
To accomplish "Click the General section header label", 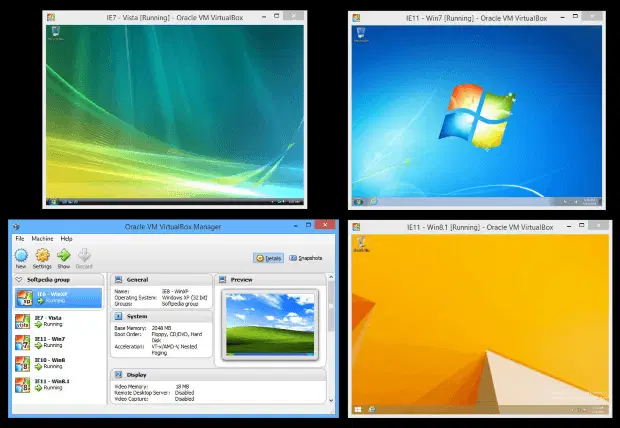I will click(x=137, y=280).
